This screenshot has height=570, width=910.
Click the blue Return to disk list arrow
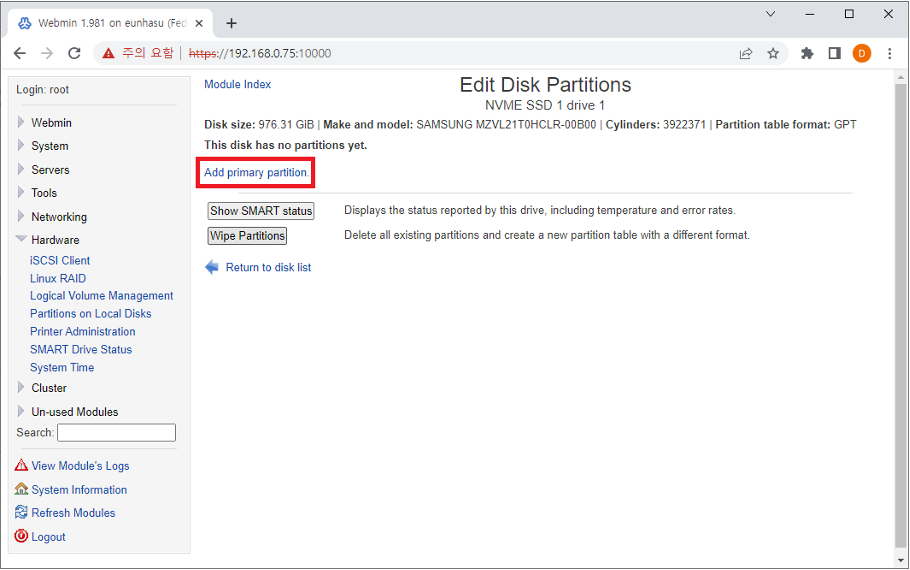[x=212, y=267]
